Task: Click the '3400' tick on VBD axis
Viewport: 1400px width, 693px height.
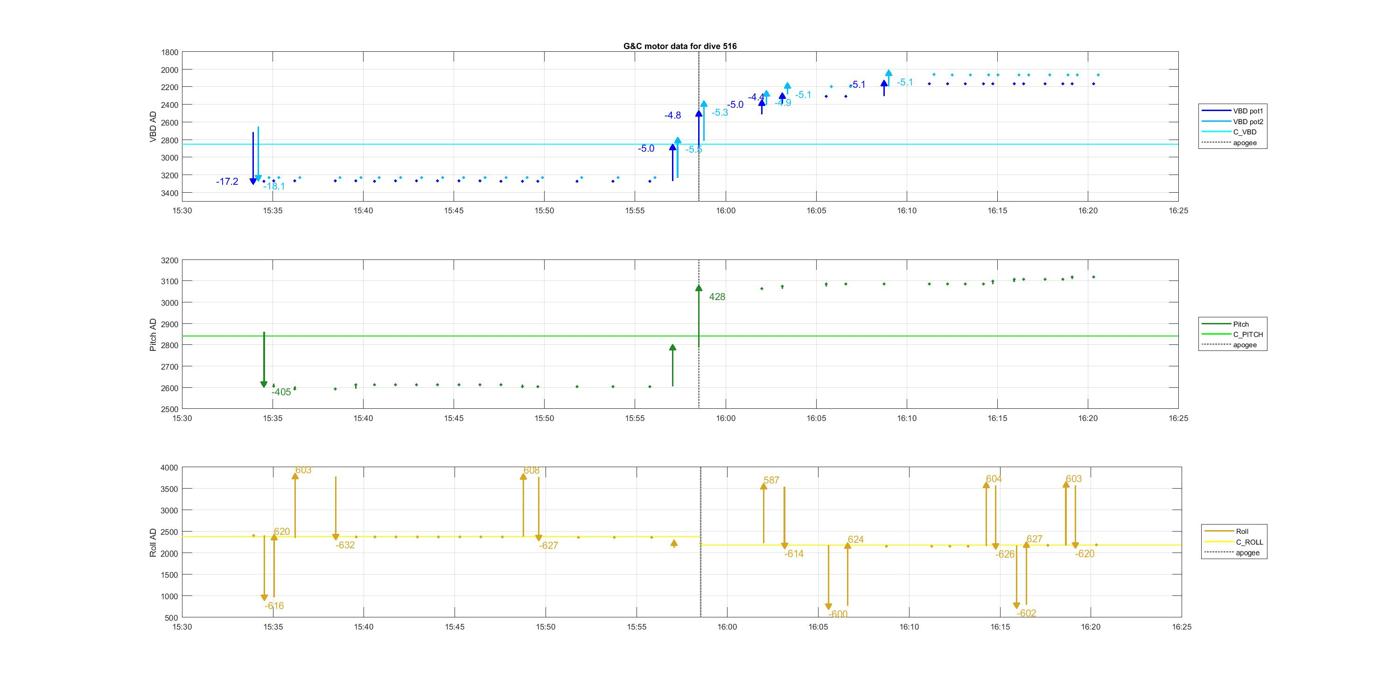Action: click(170, 193)
